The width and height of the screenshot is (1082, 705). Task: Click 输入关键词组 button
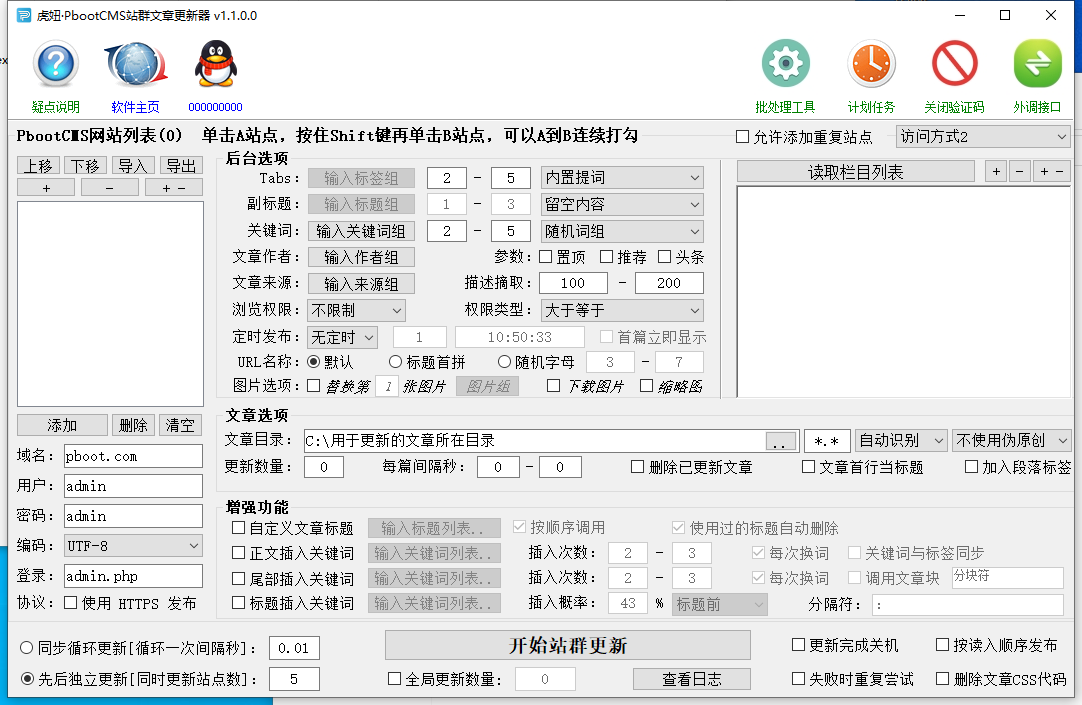point(361,231)
